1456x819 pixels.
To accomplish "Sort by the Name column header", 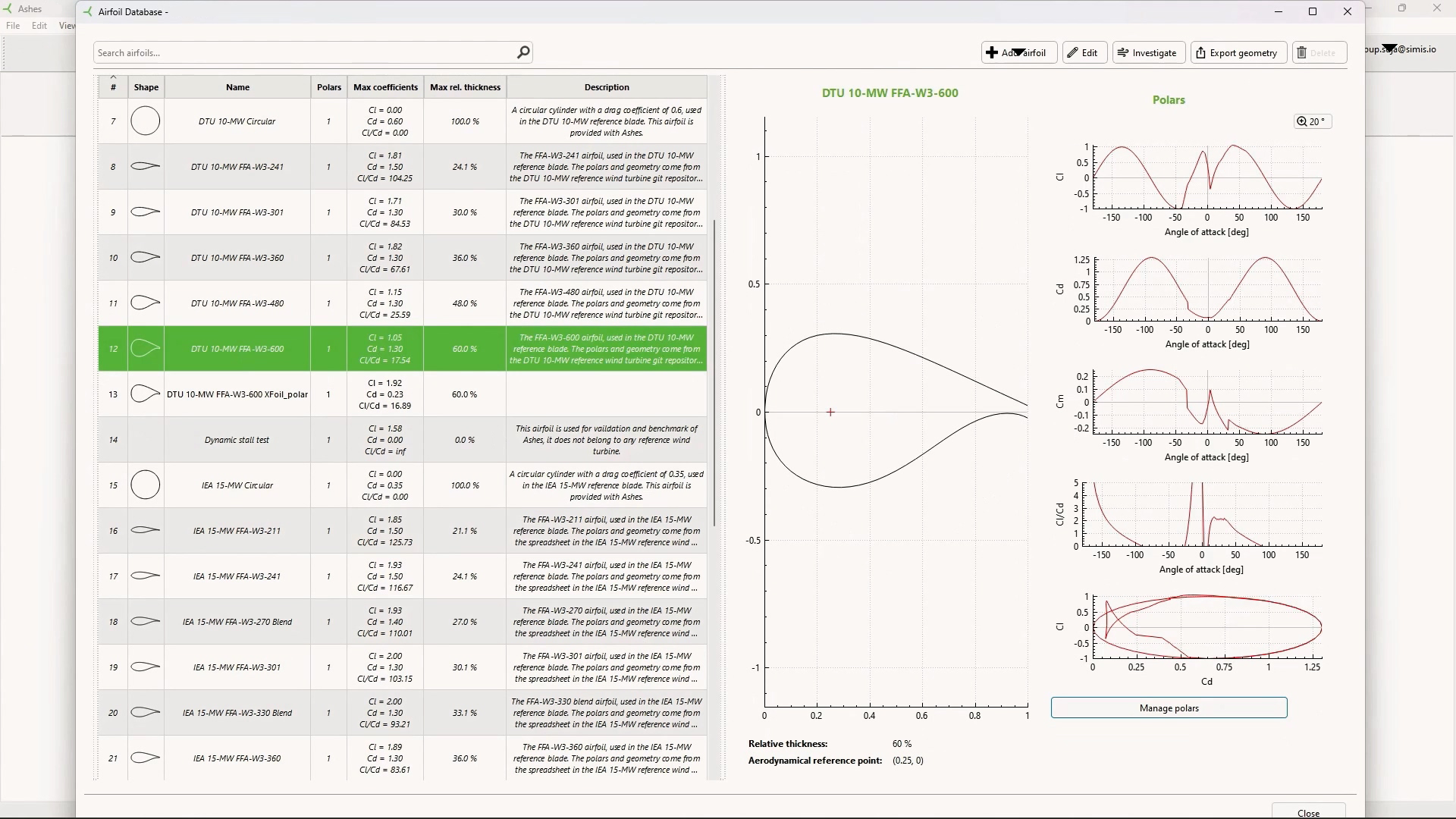I will pyautogui.click(x=237, y=87).
